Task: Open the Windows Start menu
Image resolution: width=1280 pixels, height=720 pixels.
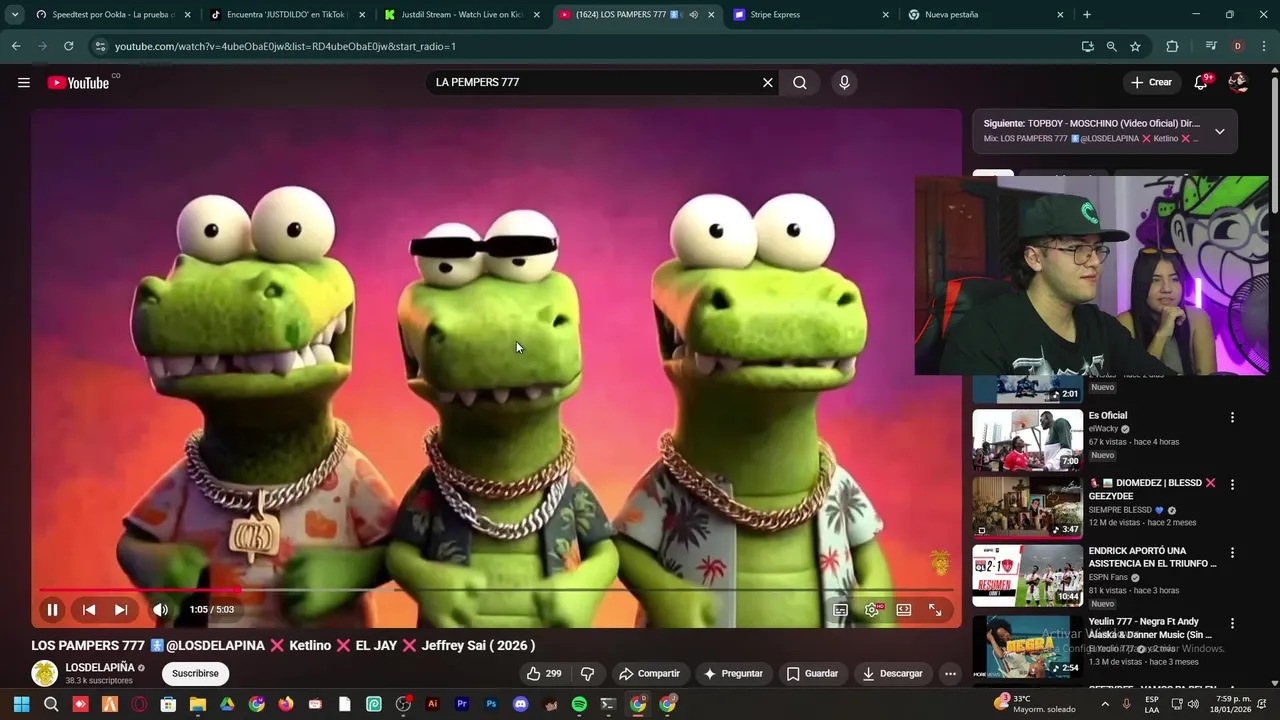Action: click(21, 704)
